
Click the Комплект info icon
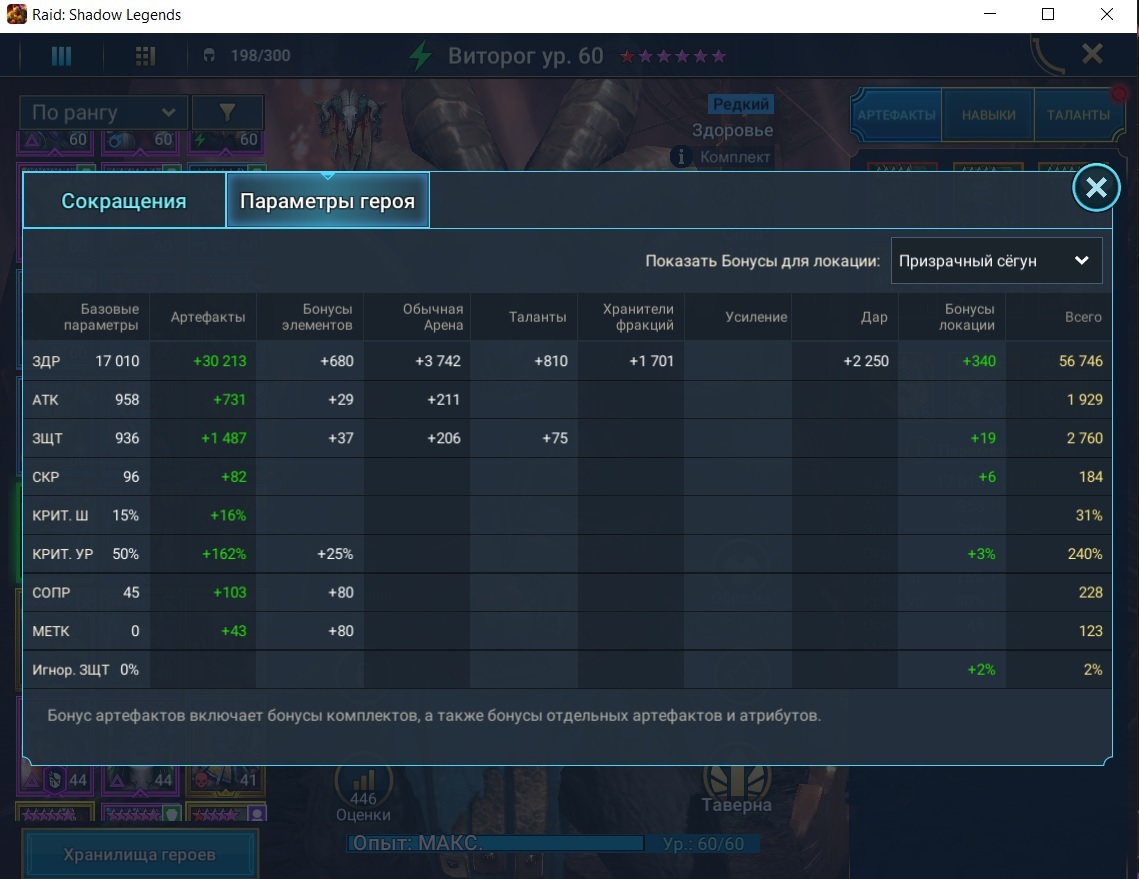(x=681, y=157)
